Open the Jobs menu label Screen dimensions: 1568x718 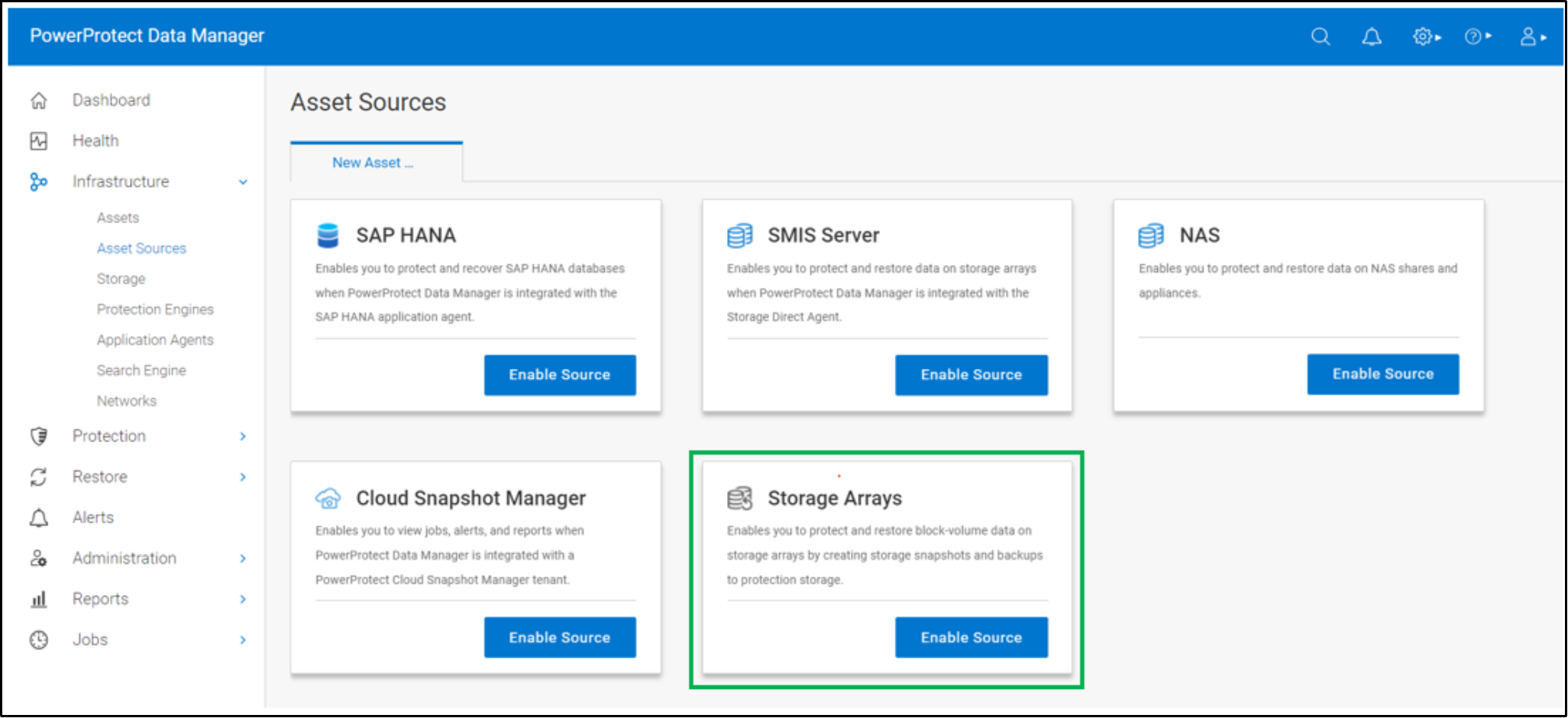(x=90, y=640)
